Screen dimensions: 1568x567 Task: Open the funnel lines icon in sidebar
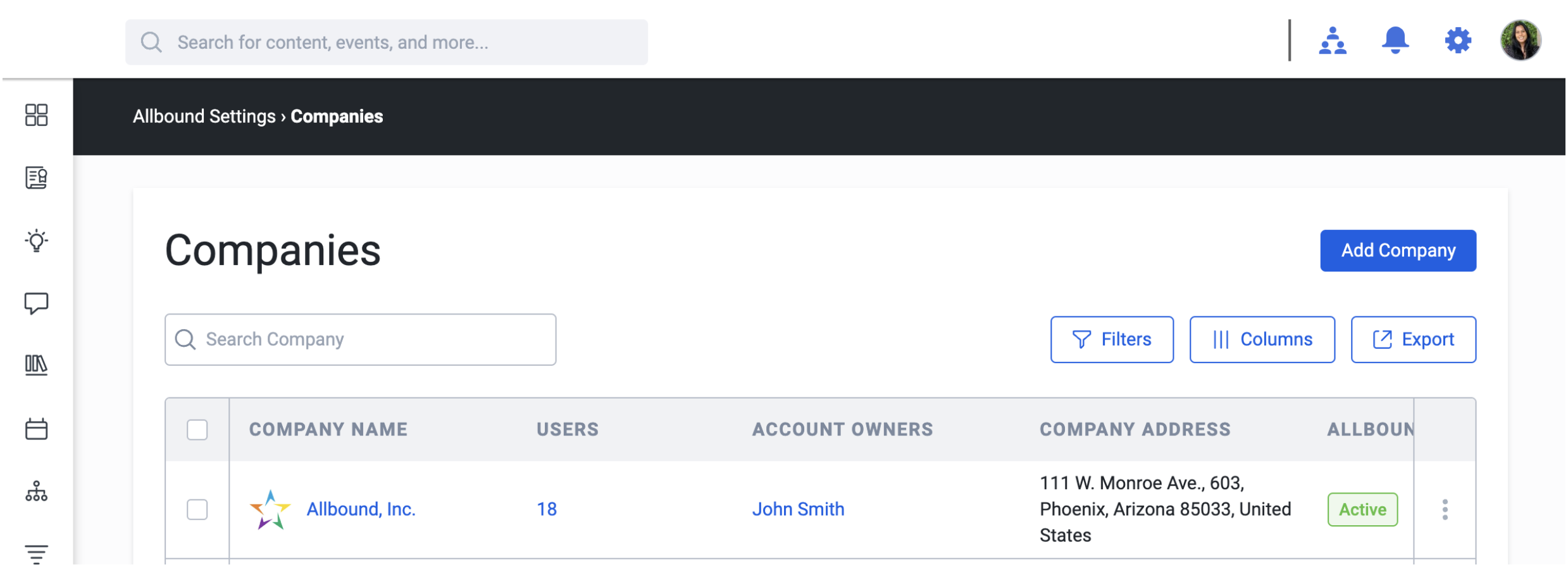pos(36,554)
